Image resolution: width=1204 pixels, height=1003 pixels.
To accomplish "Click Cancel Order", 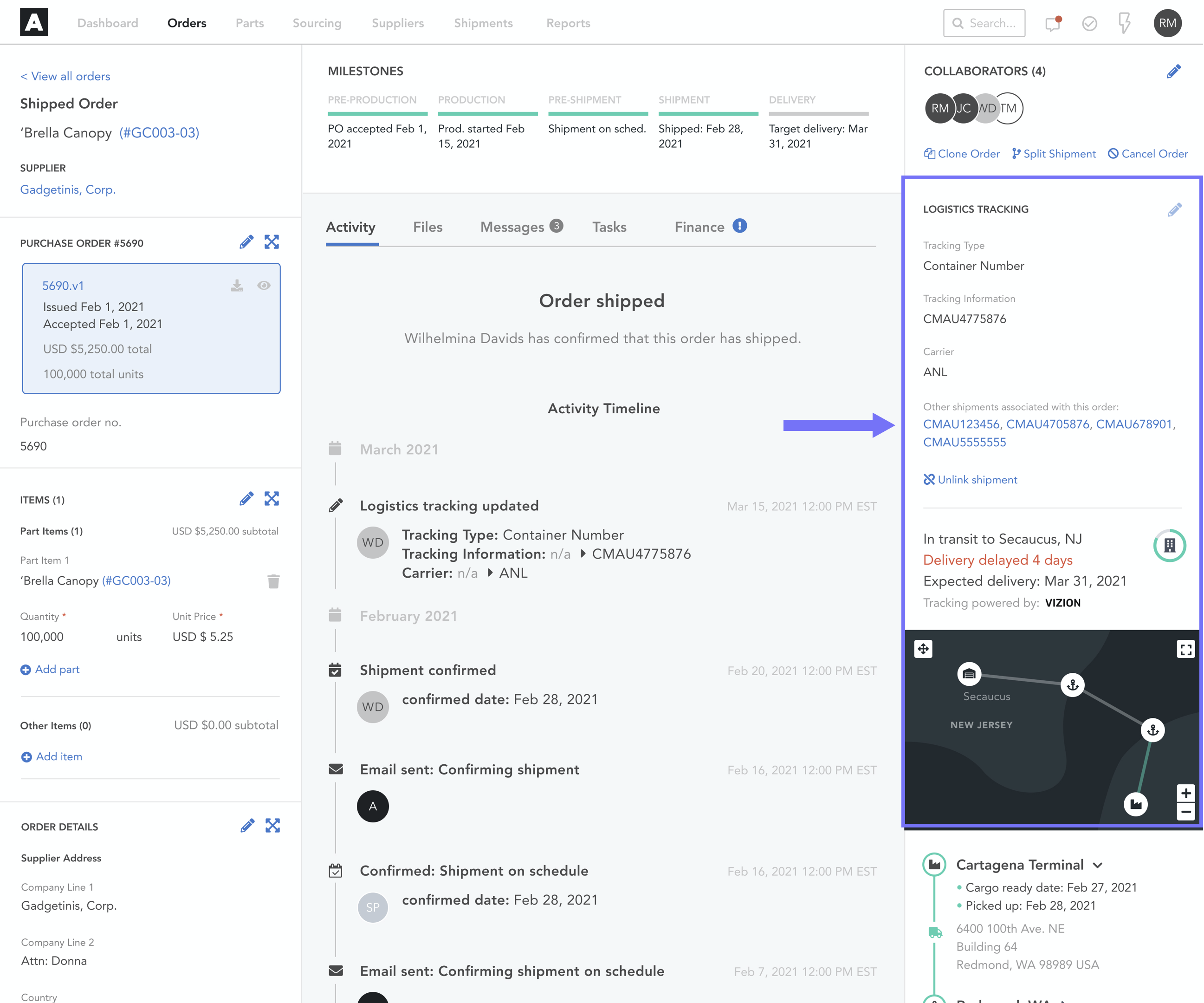I will [x=1148, y=154].
